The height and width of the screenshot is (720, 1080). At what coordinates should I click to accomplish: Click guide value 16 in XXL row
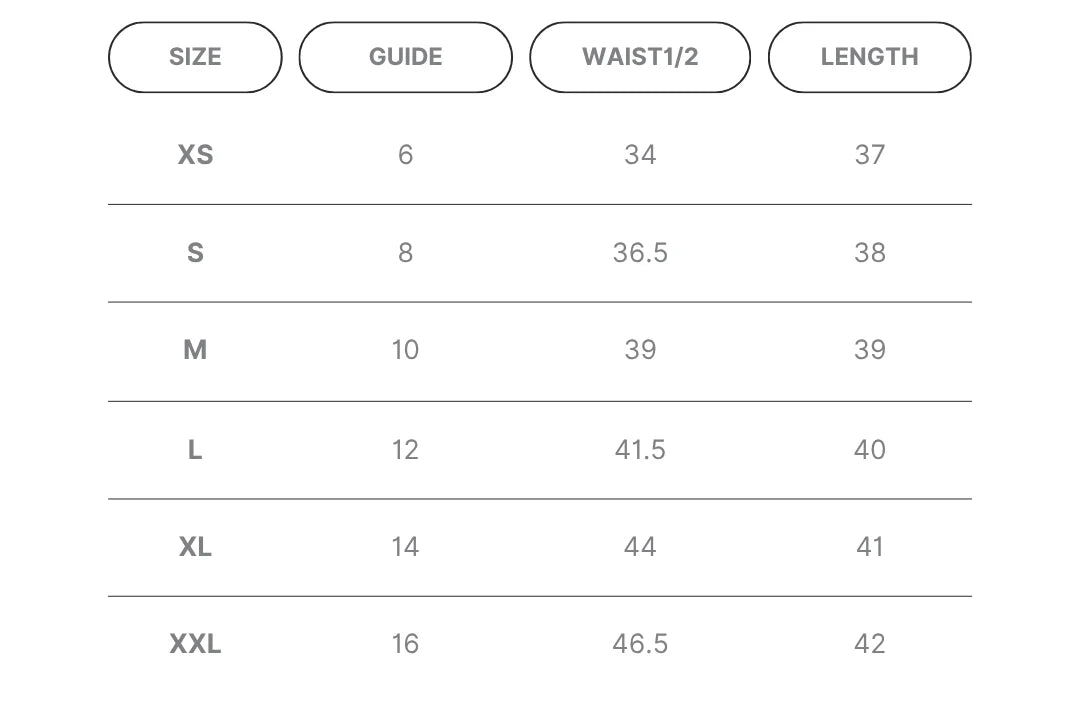tap(406, 644)
